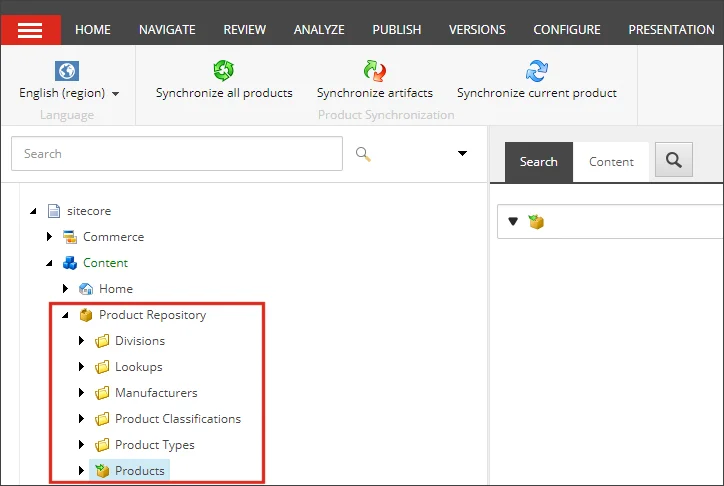This screenshot has height=486, width=724.
Task: Select the Product Types tree item
Action: (155, 445)
